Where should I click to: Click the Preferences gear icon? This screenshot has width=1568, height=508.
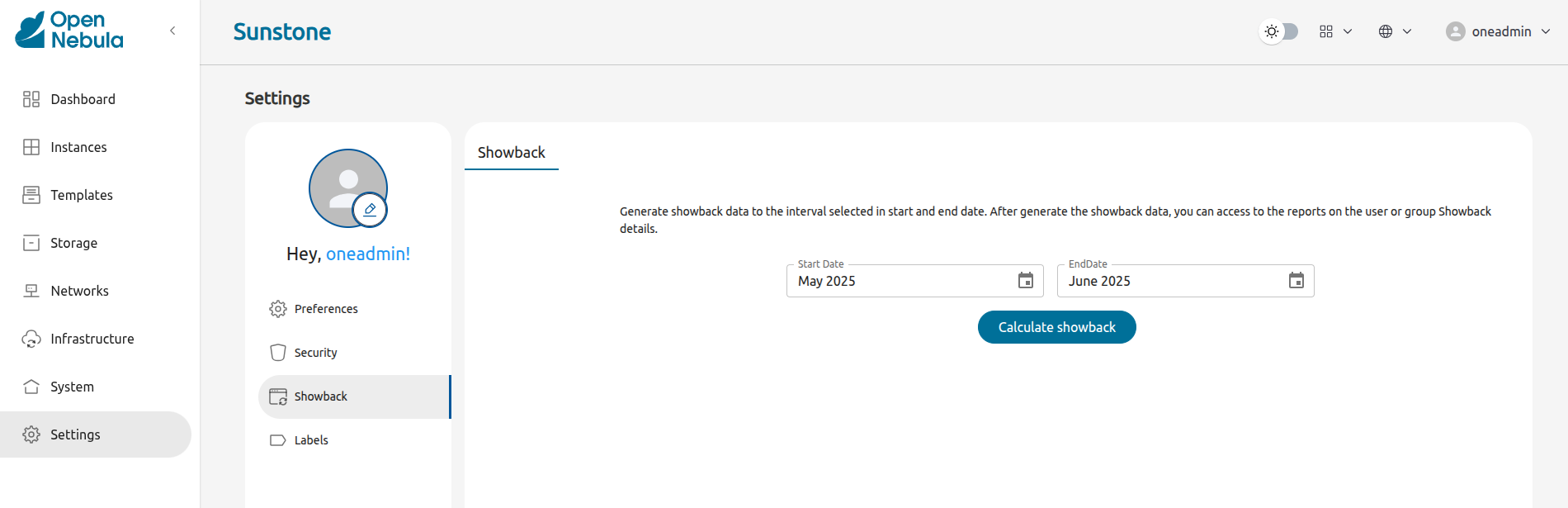[x=278, y=309]
